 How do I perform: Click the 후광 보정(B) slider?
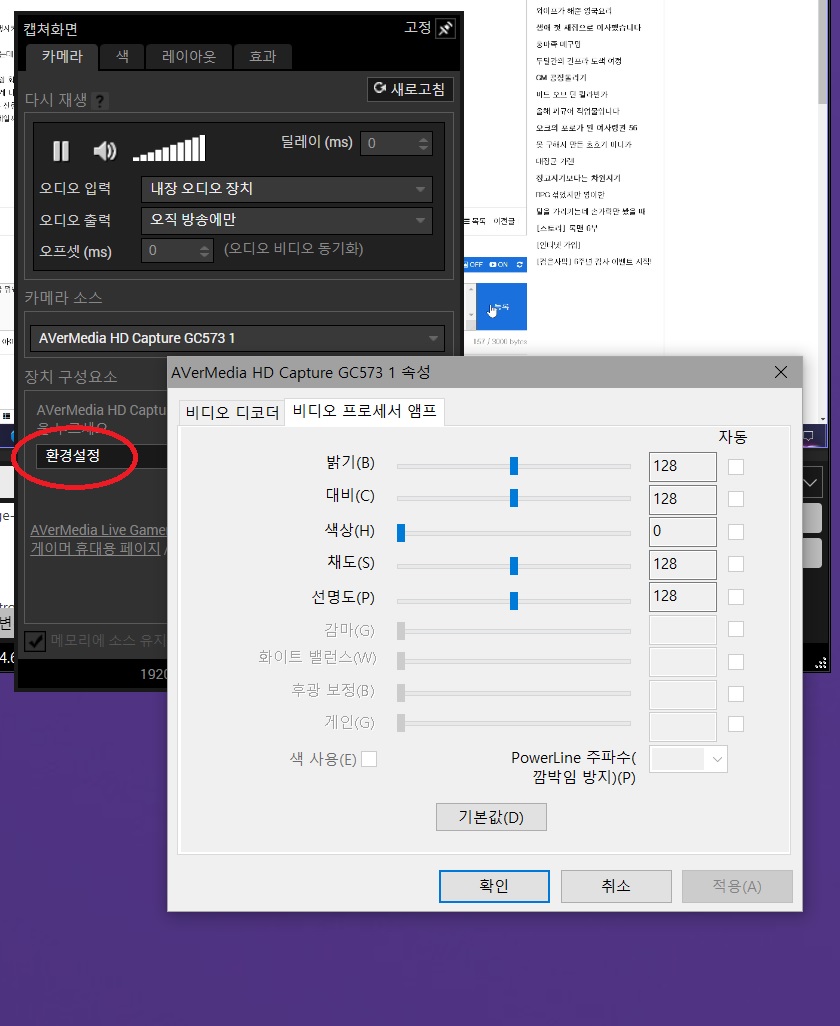(514, 692)
